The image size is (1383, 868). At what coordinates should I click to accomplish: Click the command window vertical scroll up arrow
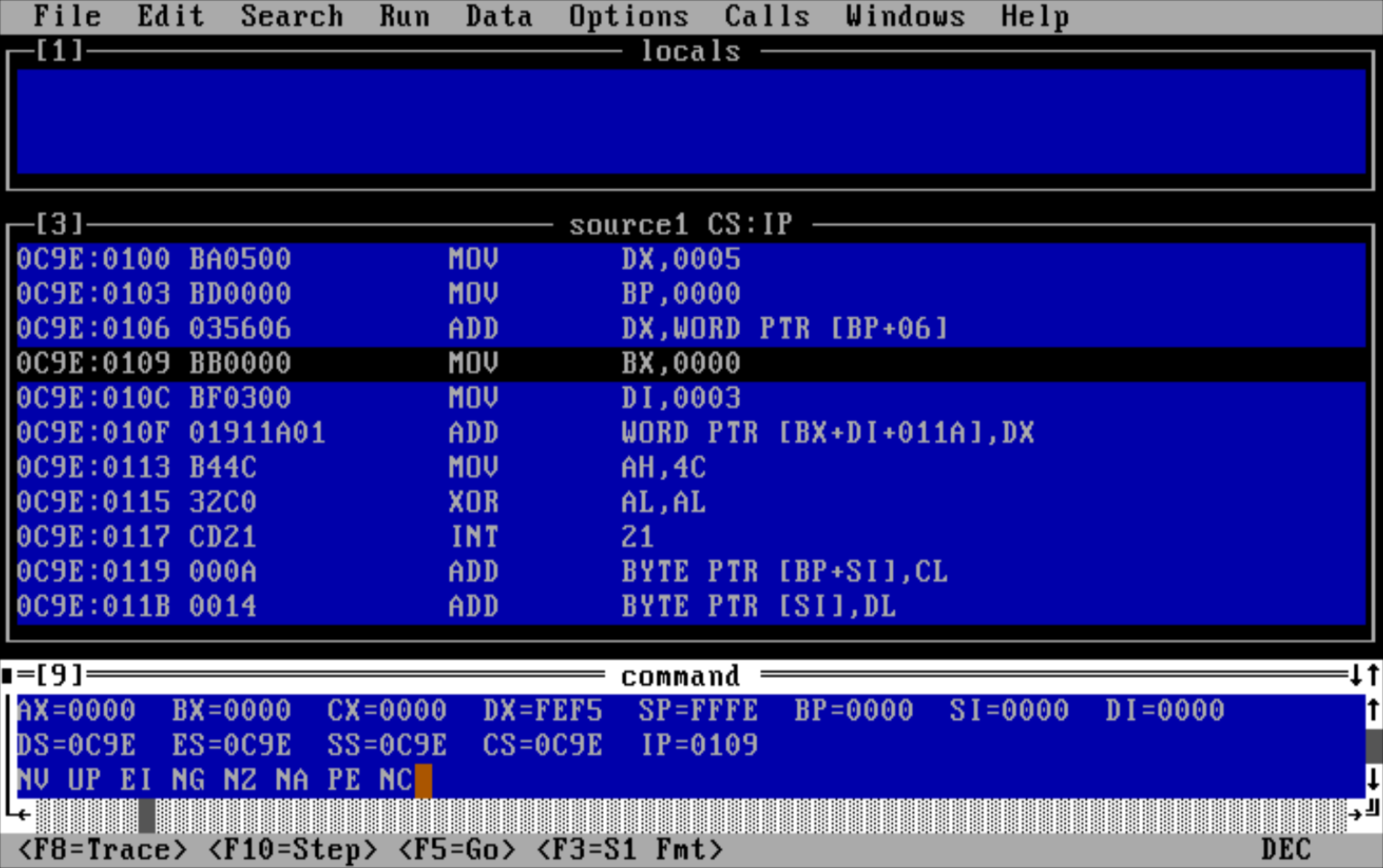tap(1373, 710)
